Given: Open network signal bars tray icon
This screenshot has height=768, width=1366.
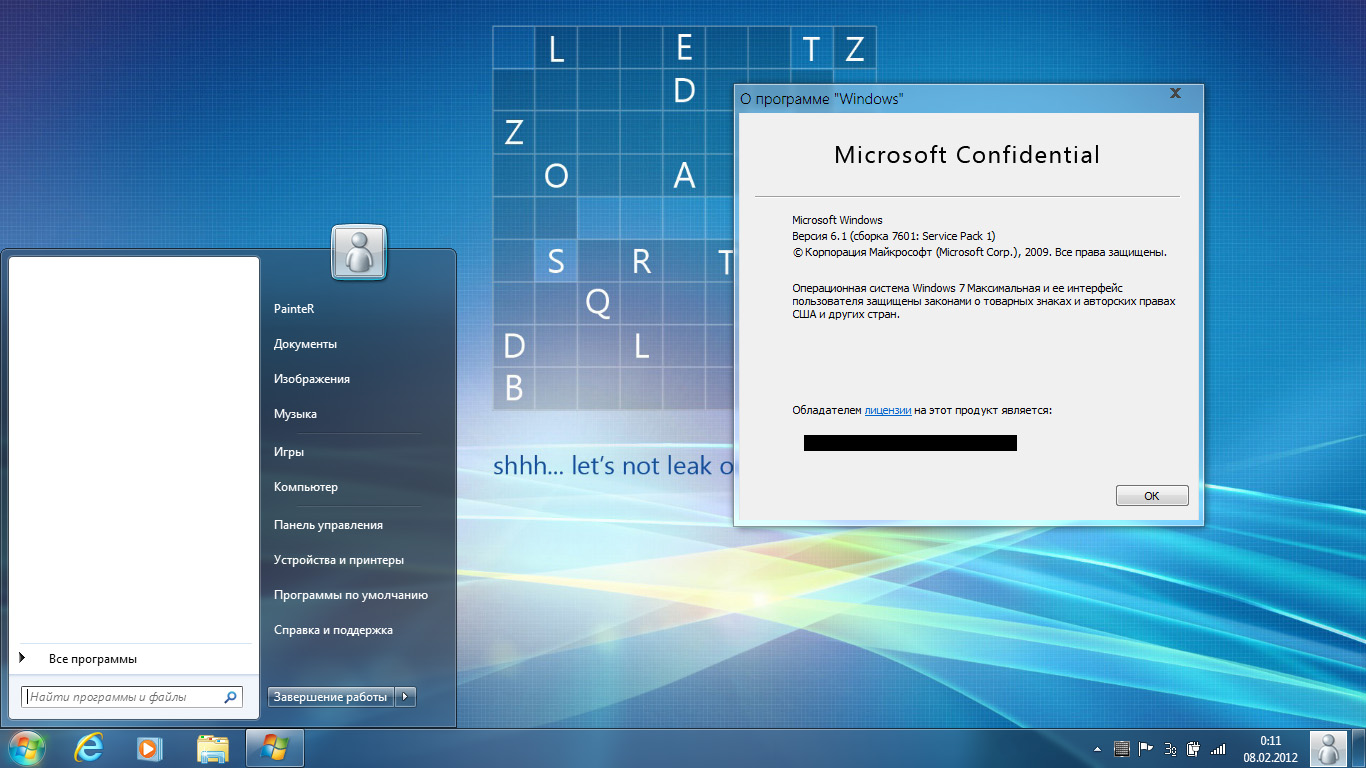Looking at the screenshot, I should point(1217,748).
